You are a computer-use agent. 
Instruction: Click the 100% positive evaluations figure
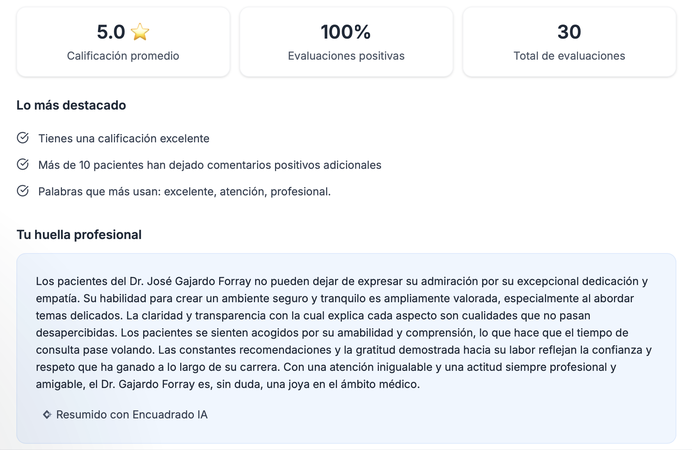point(346,32)
